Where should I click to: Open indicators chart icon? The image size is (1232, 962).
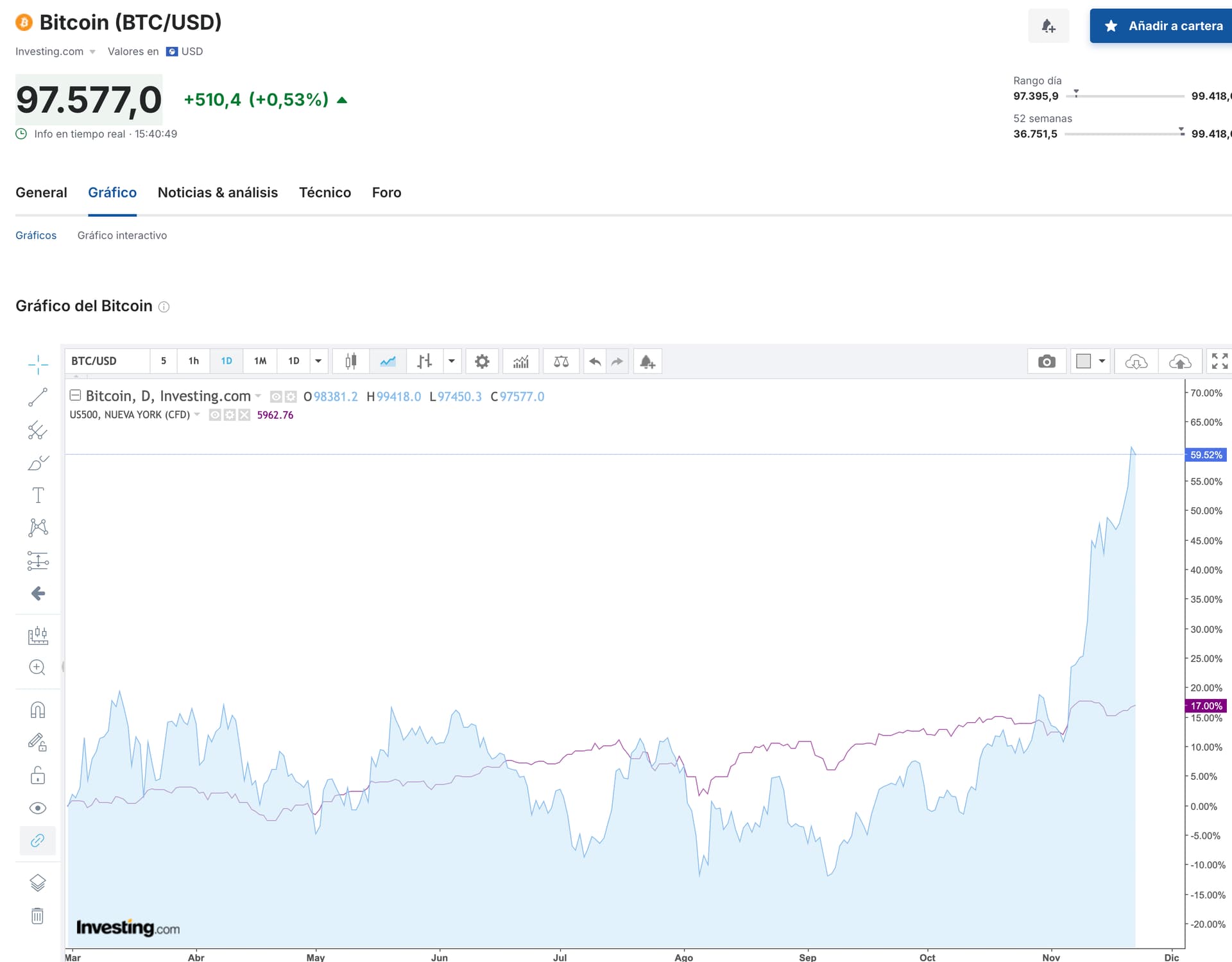click(x=521, y=361)
